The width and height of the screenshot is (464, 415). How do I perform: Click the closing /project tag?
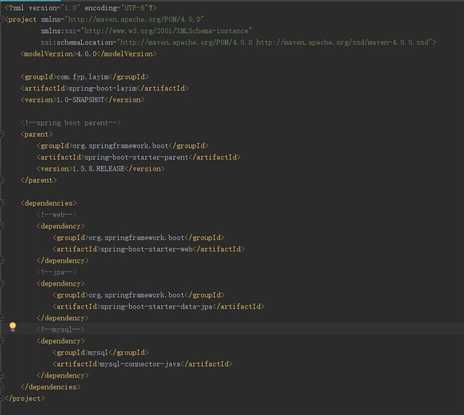25,398
